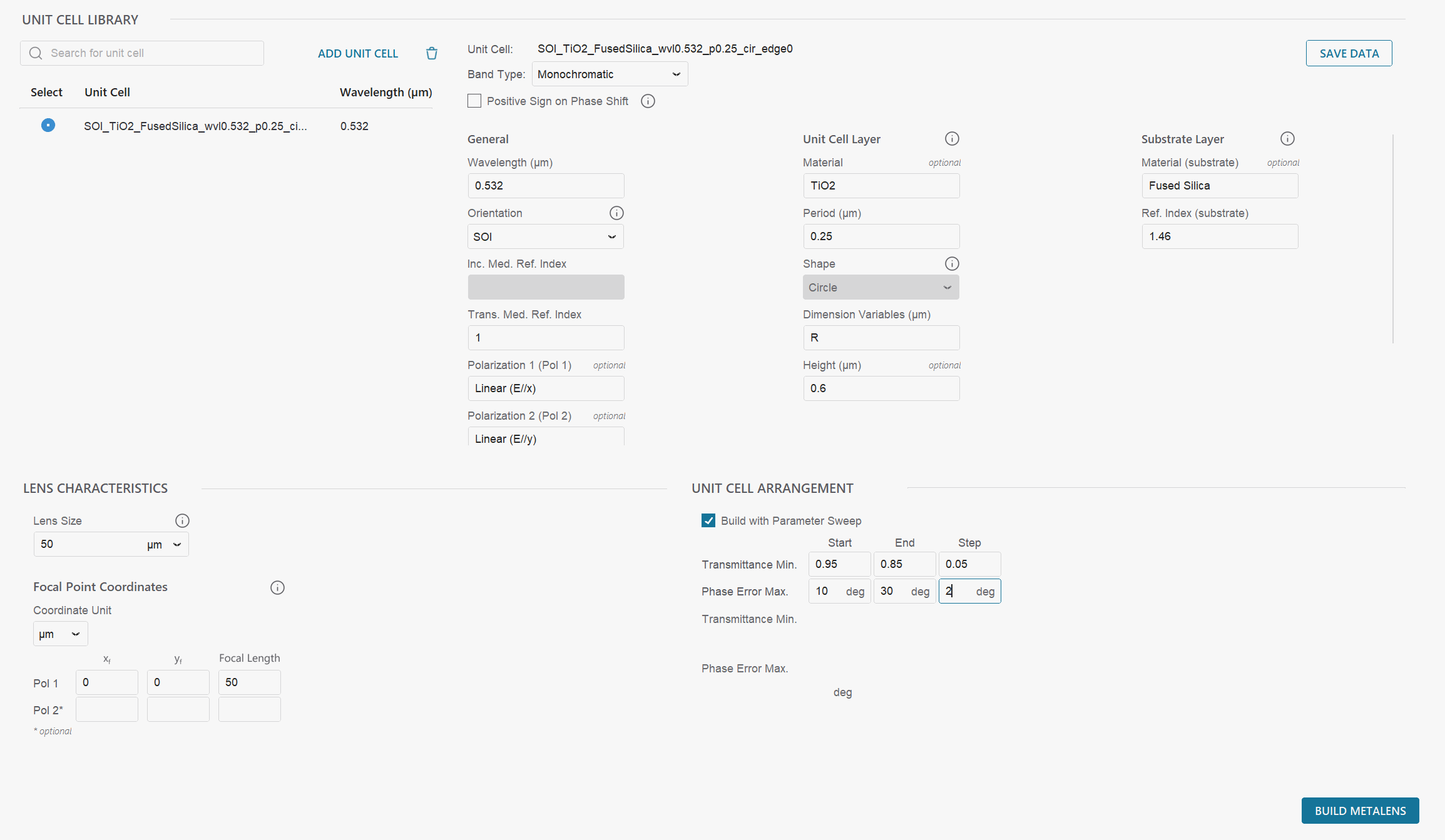Click the Lens Size info icon
Viewport: 1445px width, 840px height.
click(x=182, y=521)
